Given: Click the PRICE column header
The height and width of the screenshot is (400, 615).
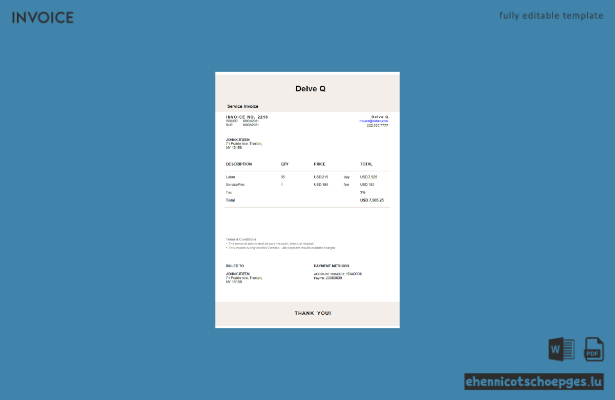Looking at the screenshot, I should click(319, 164).
